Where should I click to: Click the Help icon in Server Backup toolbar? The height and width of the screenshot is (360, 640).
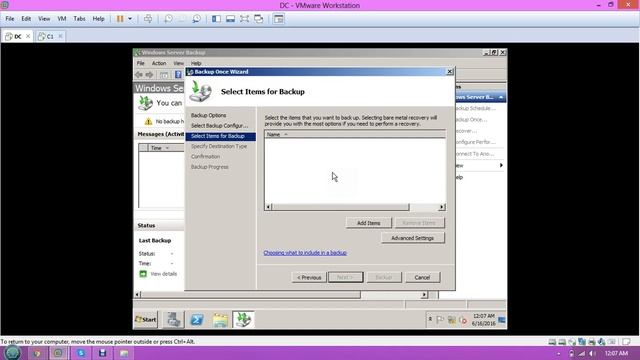(178, 75)
